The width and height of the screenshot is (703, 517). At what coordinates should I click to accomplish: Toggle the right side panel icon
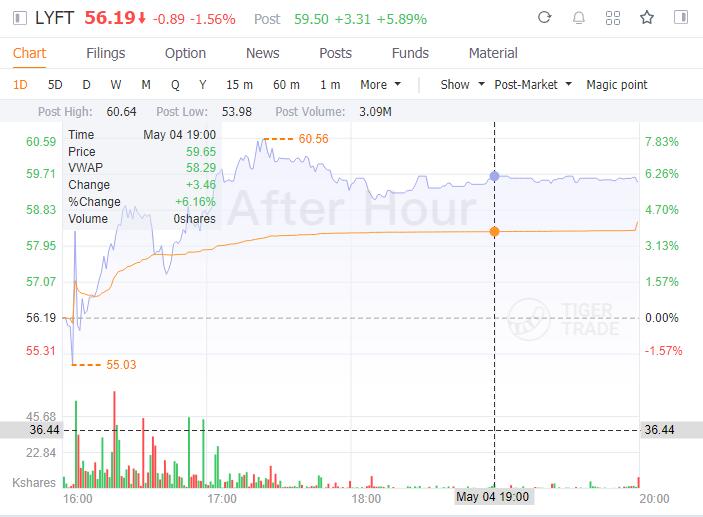tap(681, 17)
